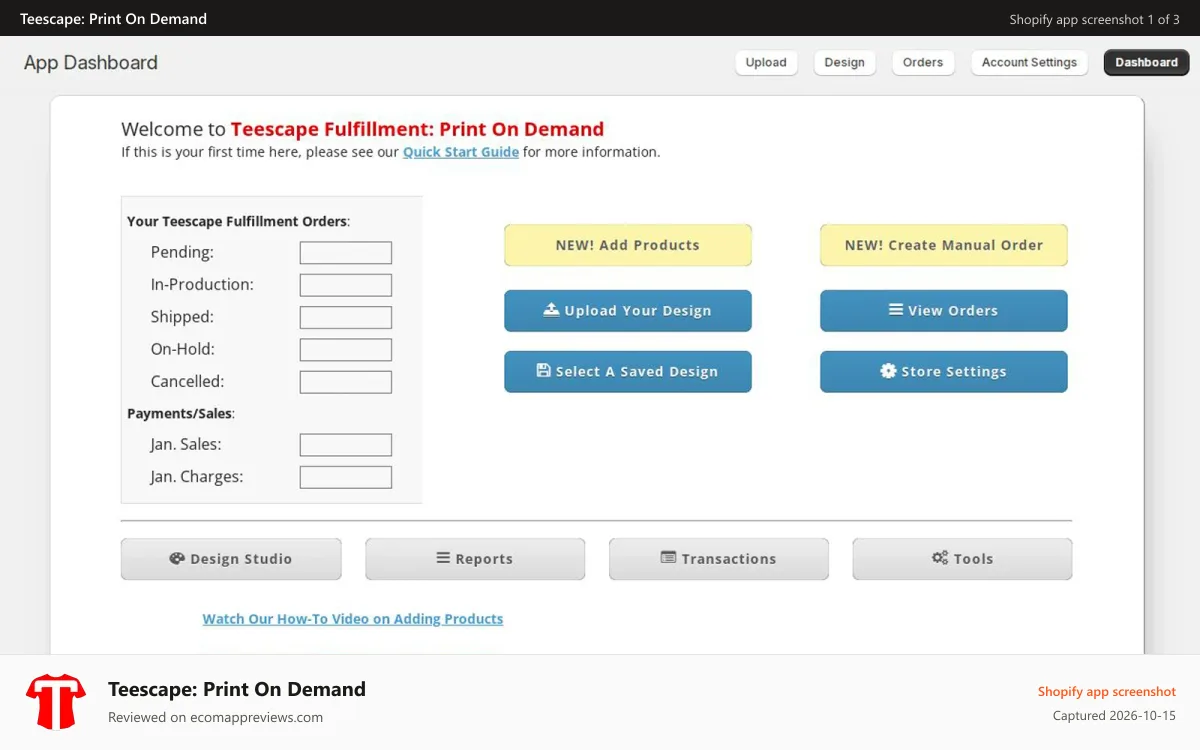
Task: Open the Tools button
Action: click(962, 559)
